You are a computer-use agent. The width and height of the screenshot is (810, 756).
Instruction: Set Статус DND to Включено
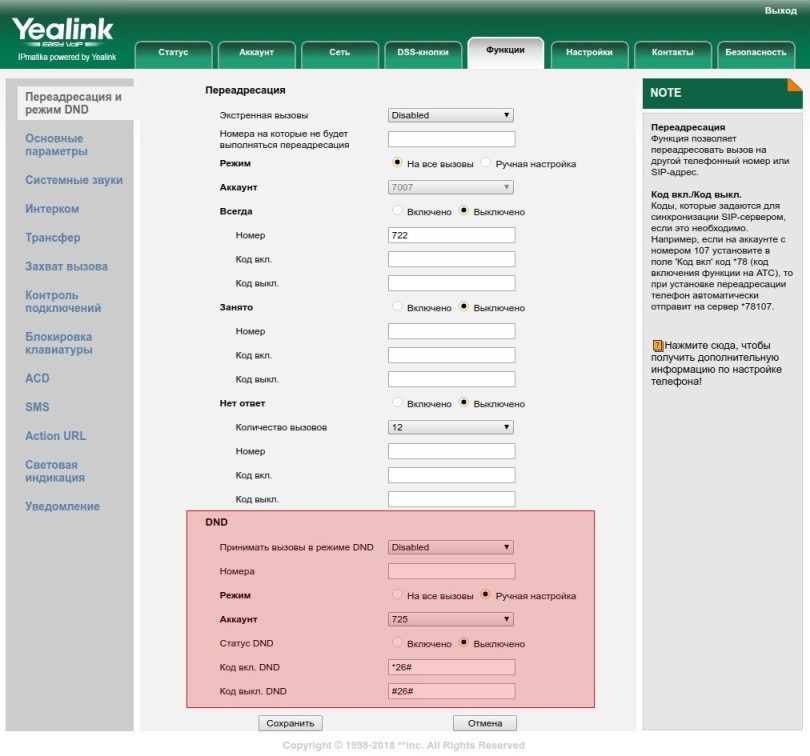[x=397, y=642]
